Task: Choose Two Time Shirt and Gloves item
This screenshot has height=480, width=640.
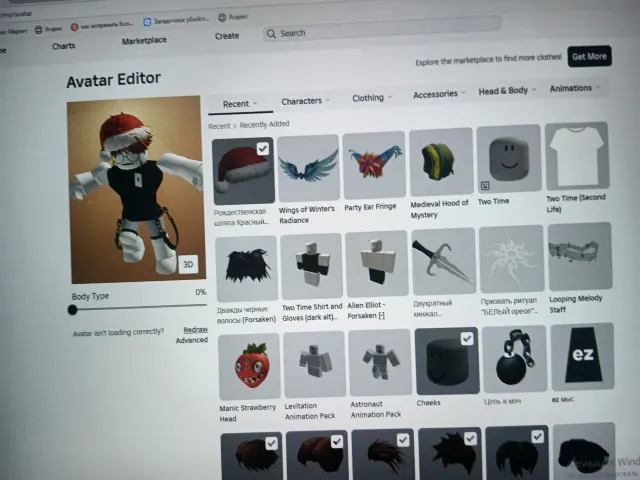Action: pyautogui.click(x=311, y=266)
